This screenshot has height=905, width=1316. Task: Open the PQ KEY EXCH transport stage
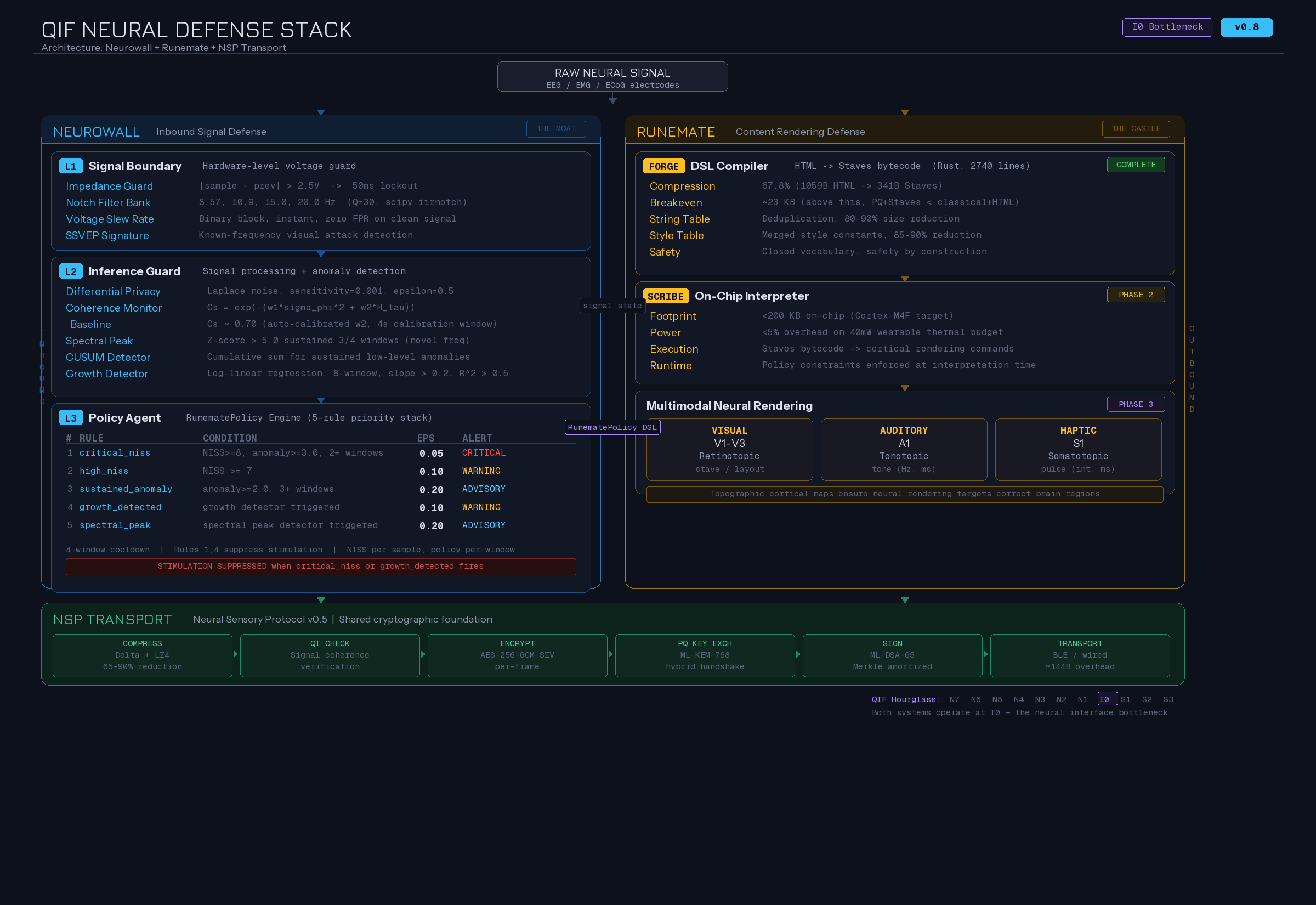(x=705, y=655)
